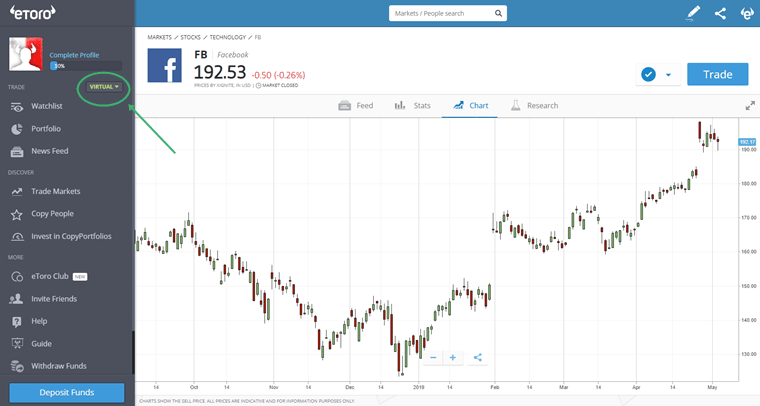Viewport: 760px width, 406px height.
Task: Click the sidebar scrollbar
Action: click(x=133, y=352)
